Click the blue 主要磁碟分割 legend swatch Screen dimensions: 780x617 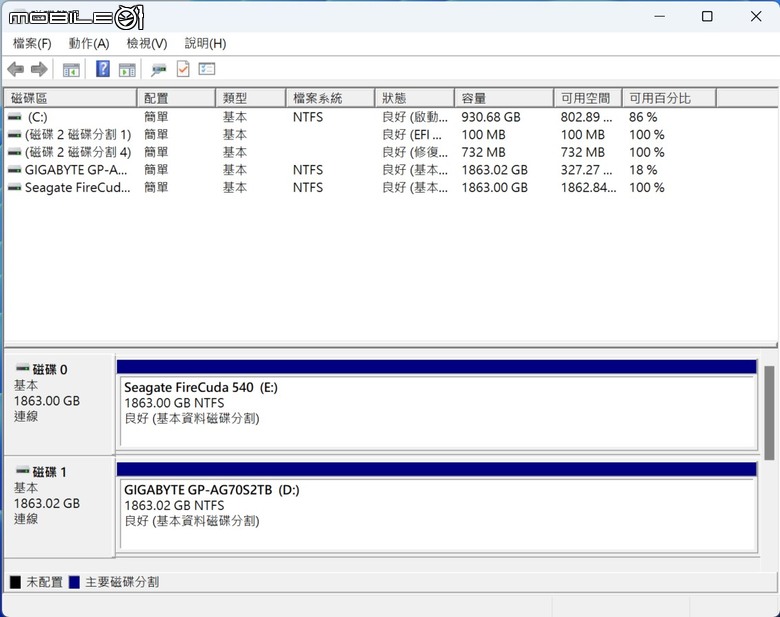pyautogui.click(x=74, y=582)
